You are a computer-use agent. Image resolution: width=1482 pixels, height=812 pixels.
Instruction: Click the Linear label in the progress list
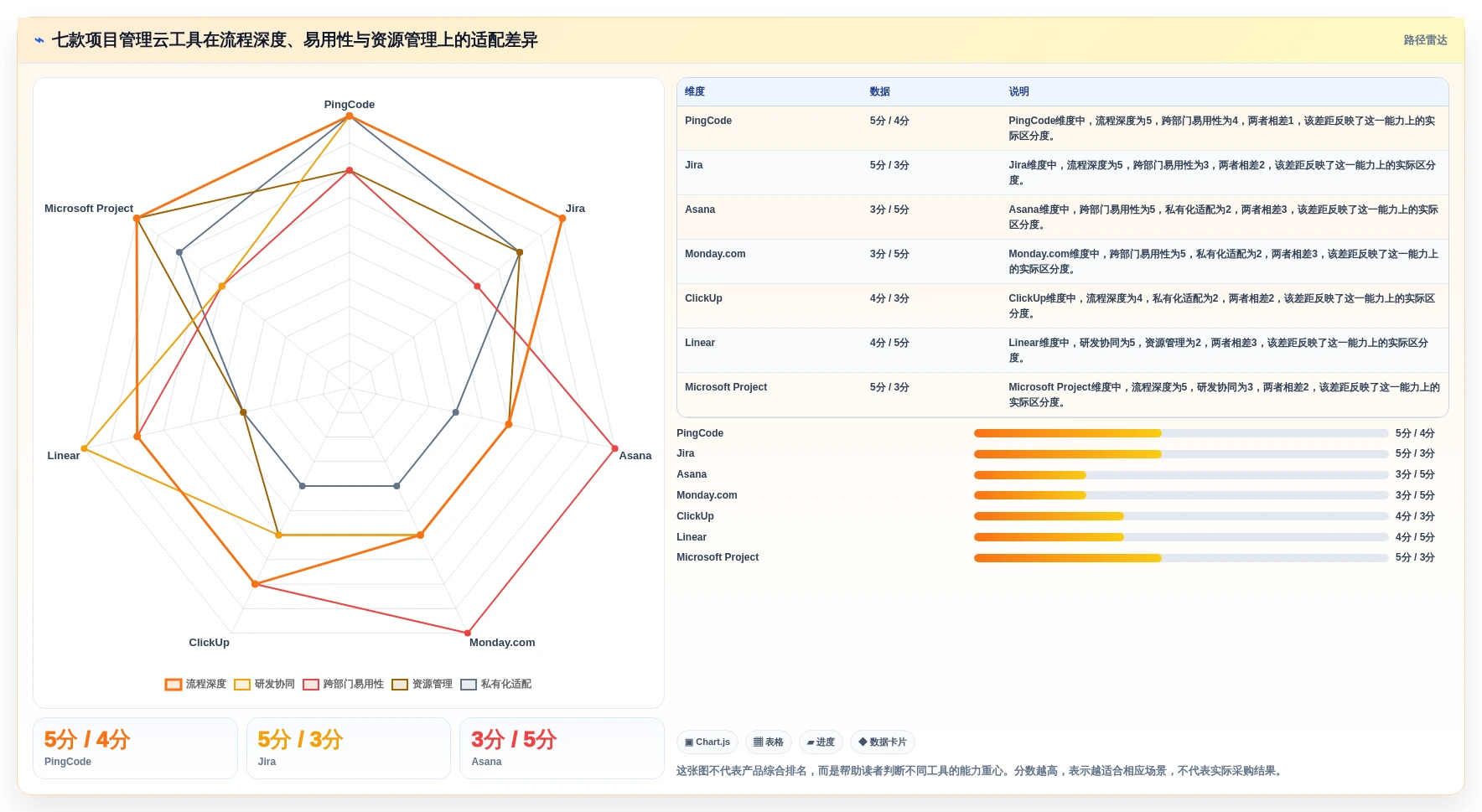point(692,537)
